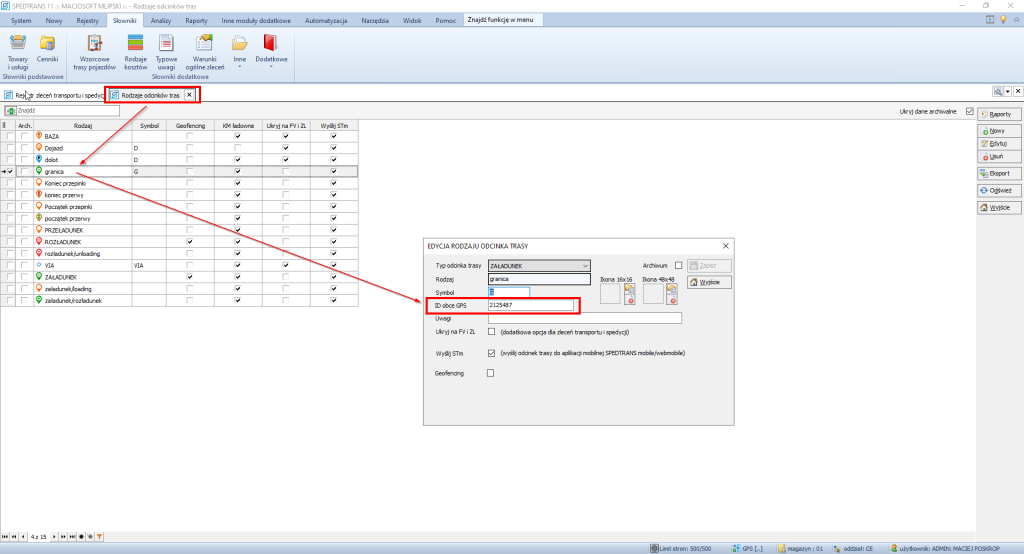Tick the Archiwum checkbox in dialog
This screenshot has width=1024, height=554.
click(x=678, y=265)
